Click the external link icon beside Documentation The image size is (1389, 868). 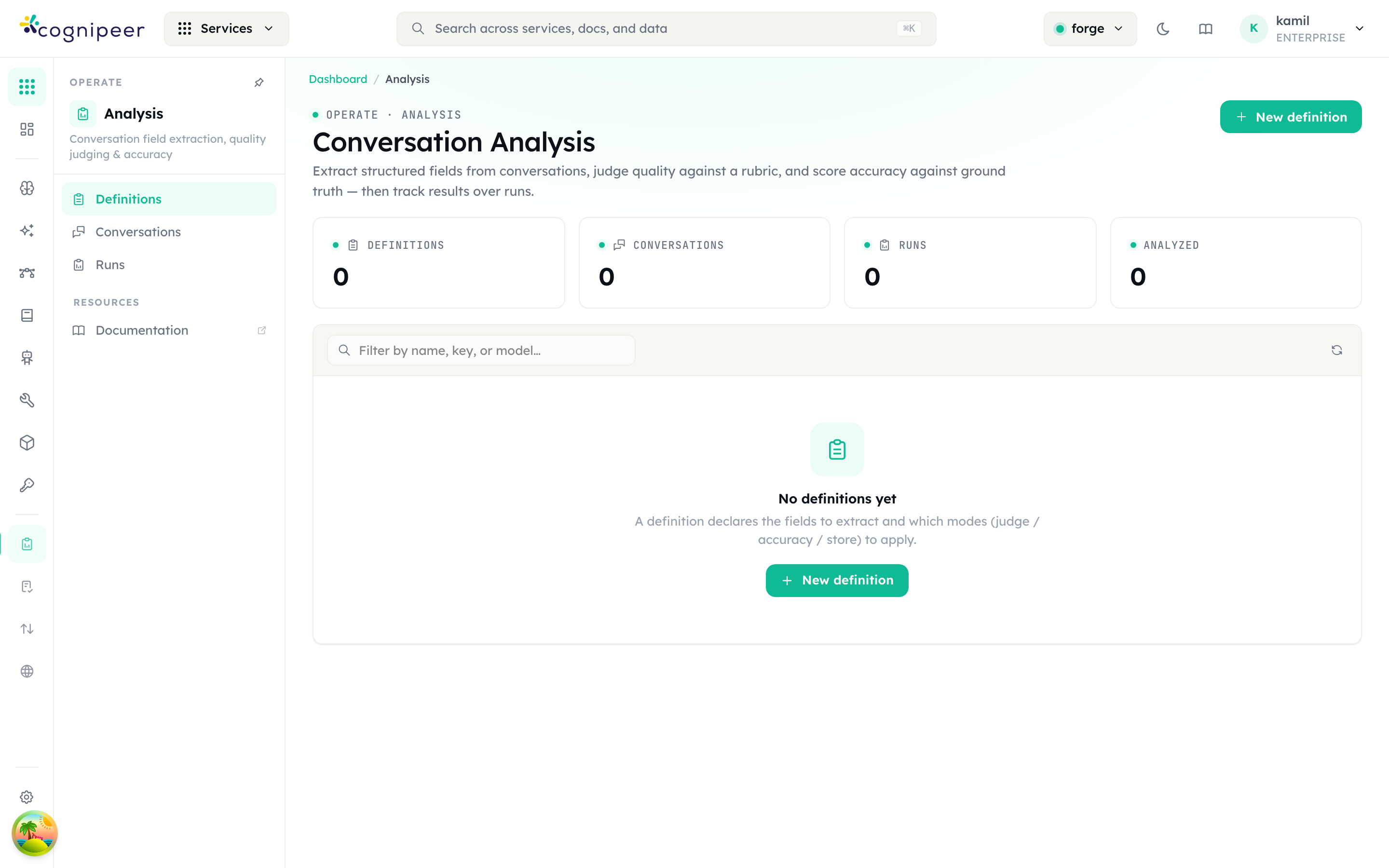pos(262,330)
